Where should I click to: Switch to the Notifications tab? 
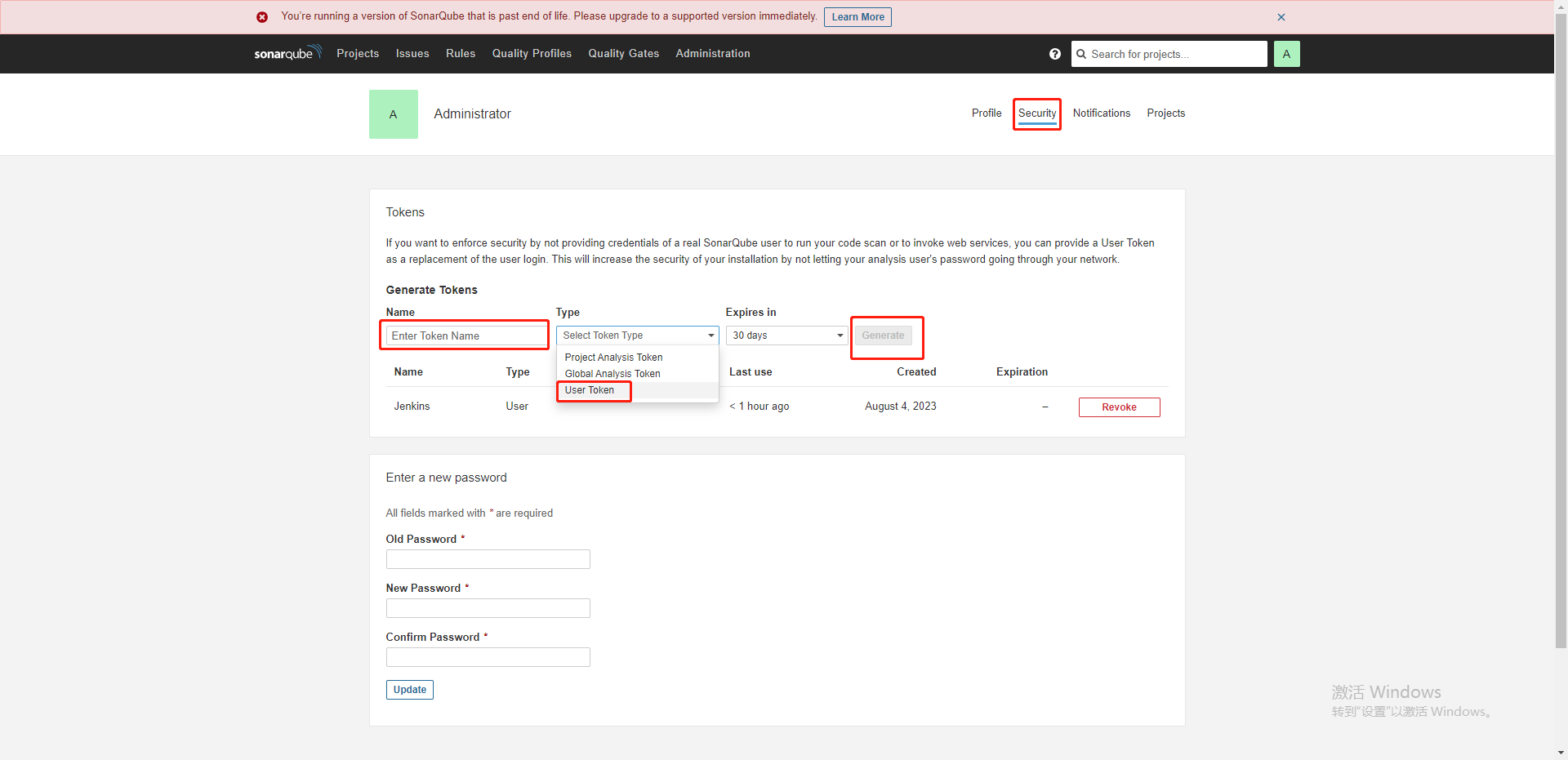(x=1102, y=113)
